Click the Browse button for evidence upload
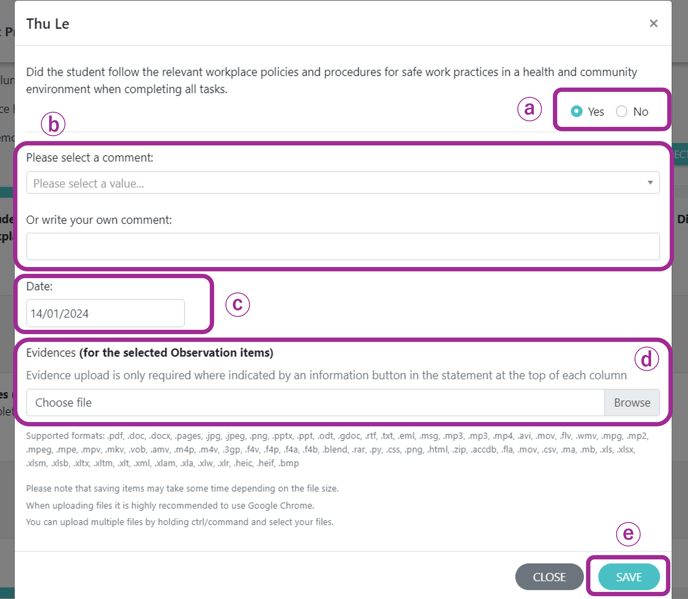This screenshot has width=688, height=599. click(x=632, y=402)
